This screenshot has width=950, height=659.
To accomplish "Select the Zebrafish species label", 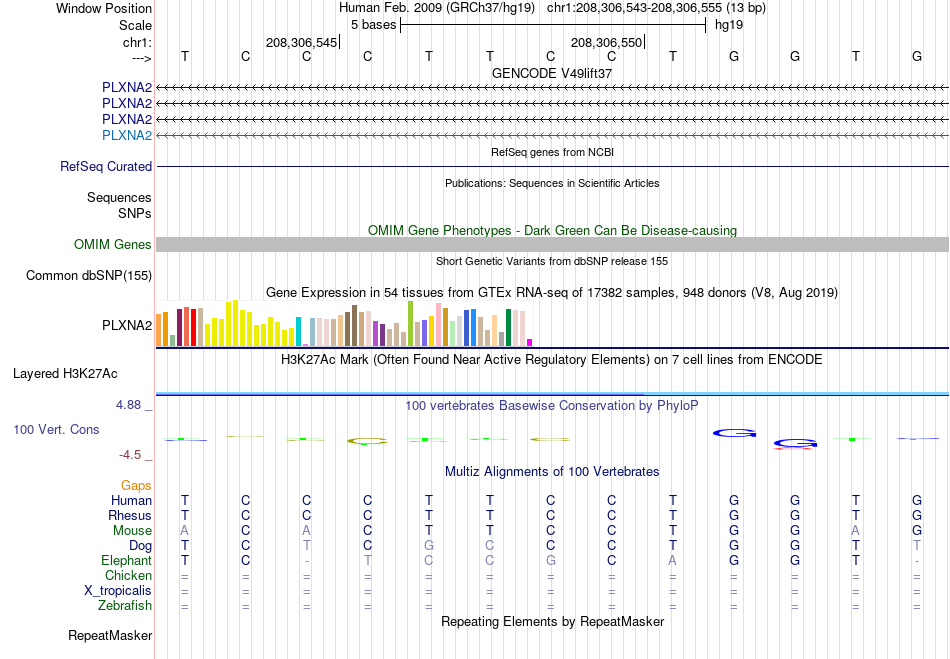I will click(x=125, y=606).
